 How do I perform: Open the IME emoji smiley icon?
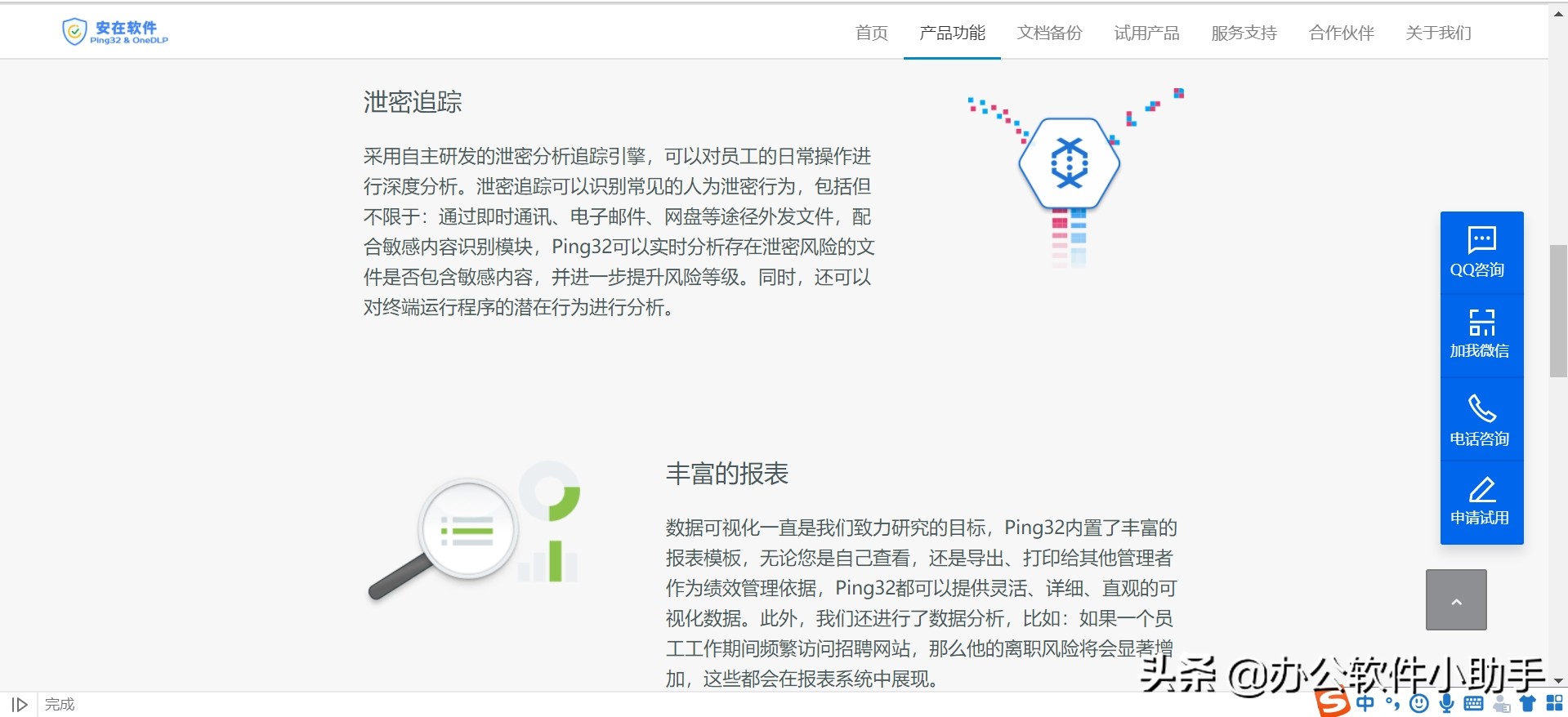pos(1419,703)
